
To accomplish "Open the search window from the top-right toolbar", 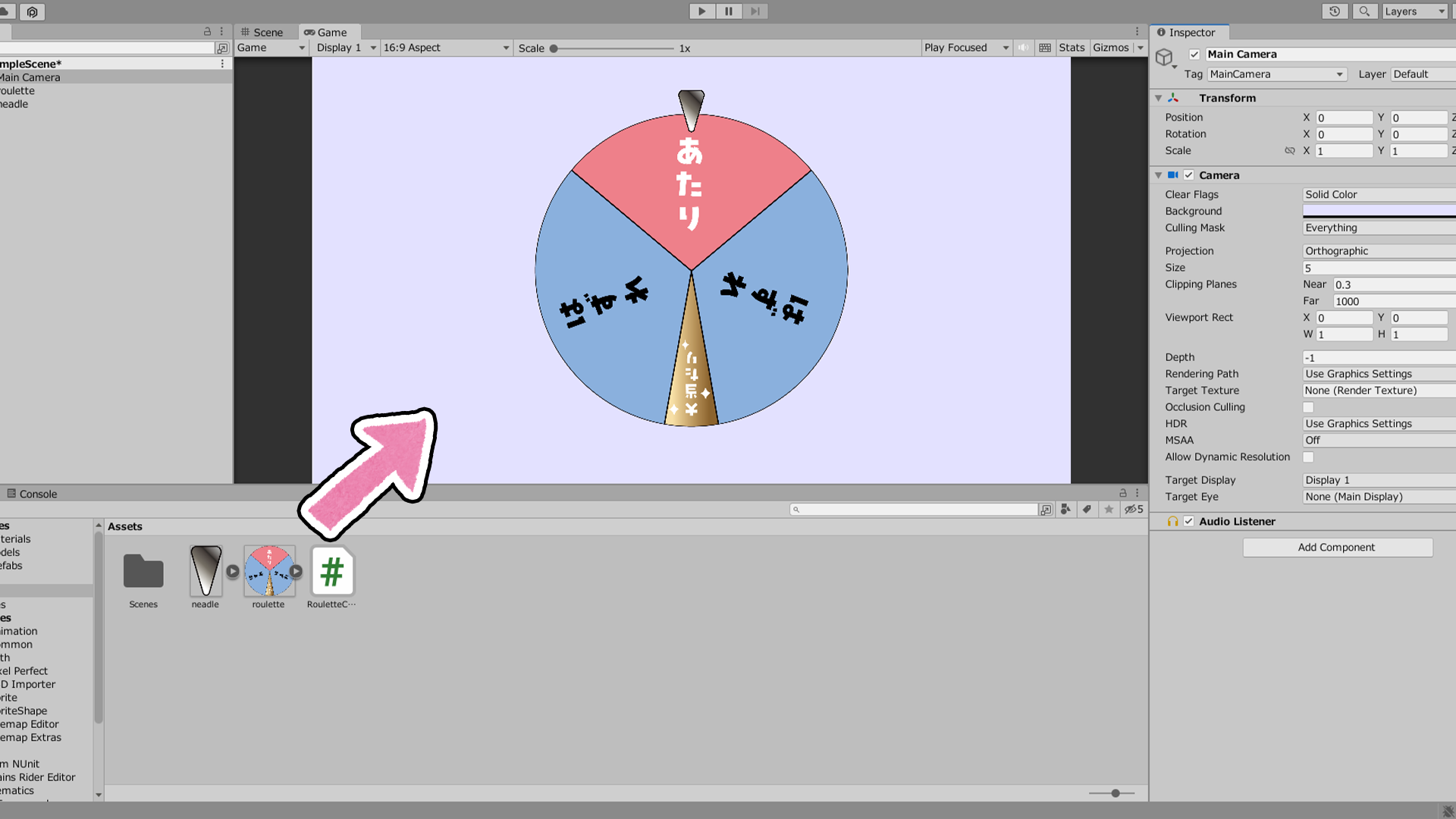I will (x=1364, y=11).
